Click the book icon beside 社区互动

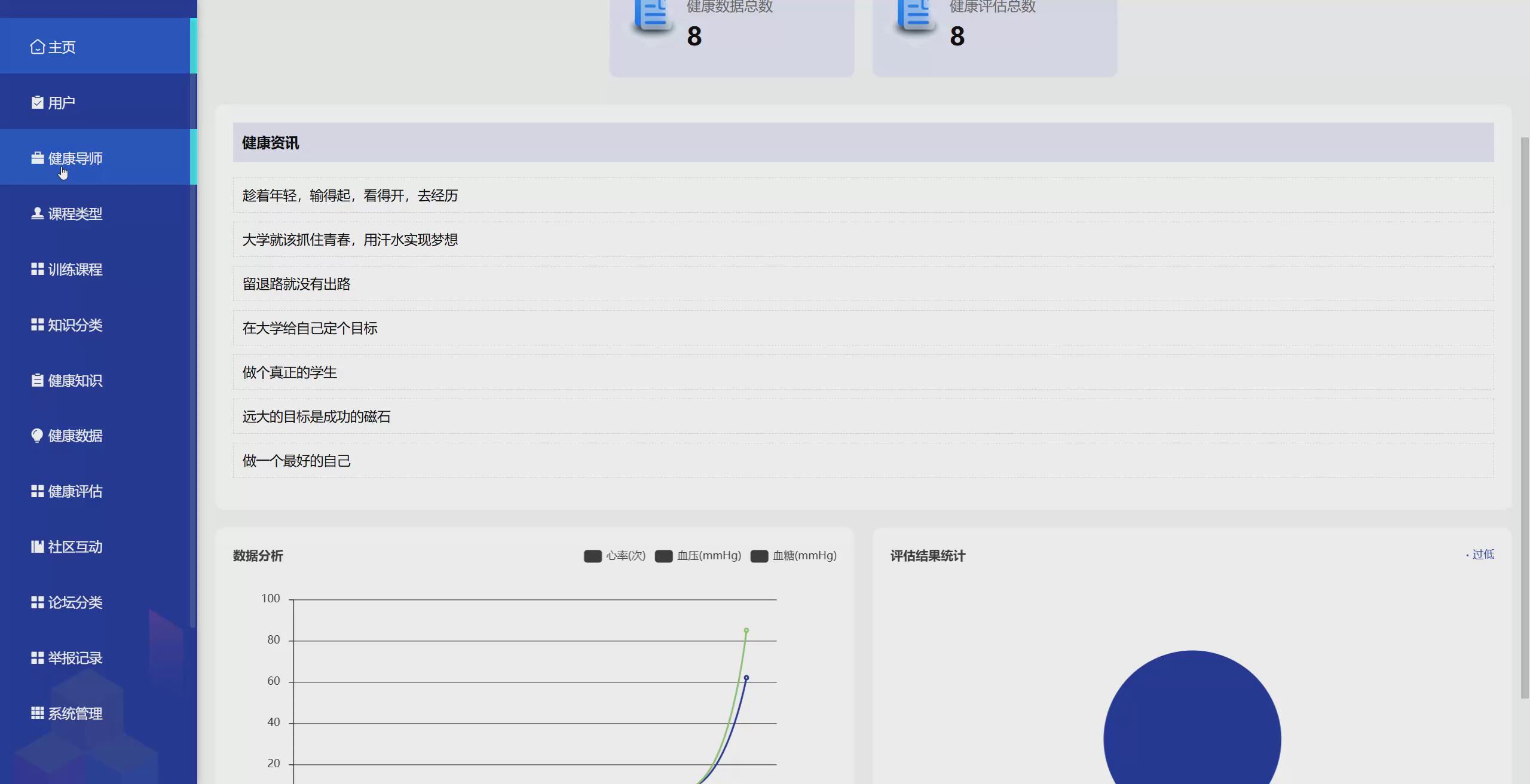[38, 547]
